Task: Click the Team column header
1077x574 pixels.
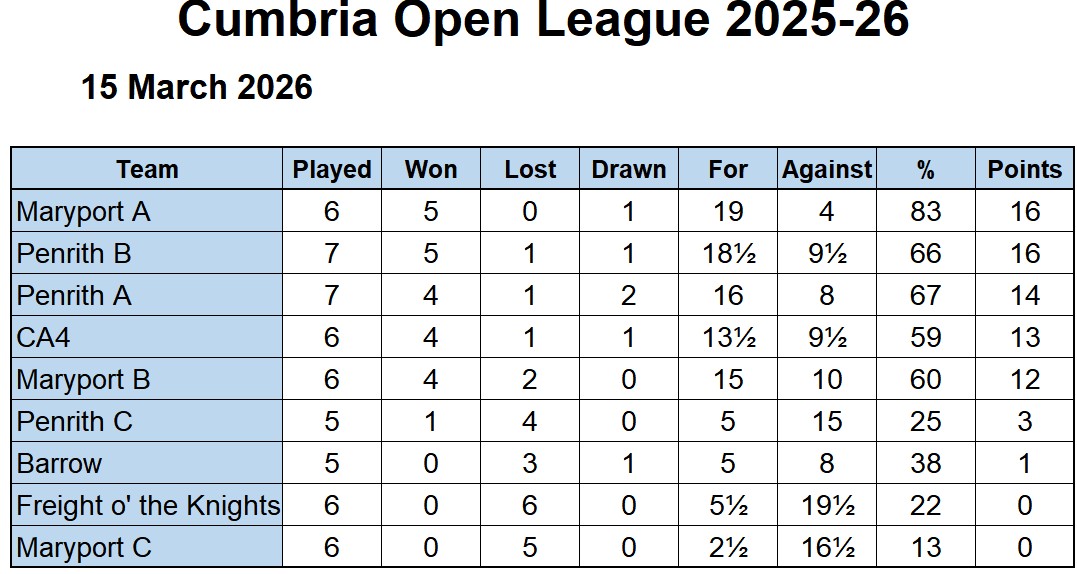Action: click(147, 169)
